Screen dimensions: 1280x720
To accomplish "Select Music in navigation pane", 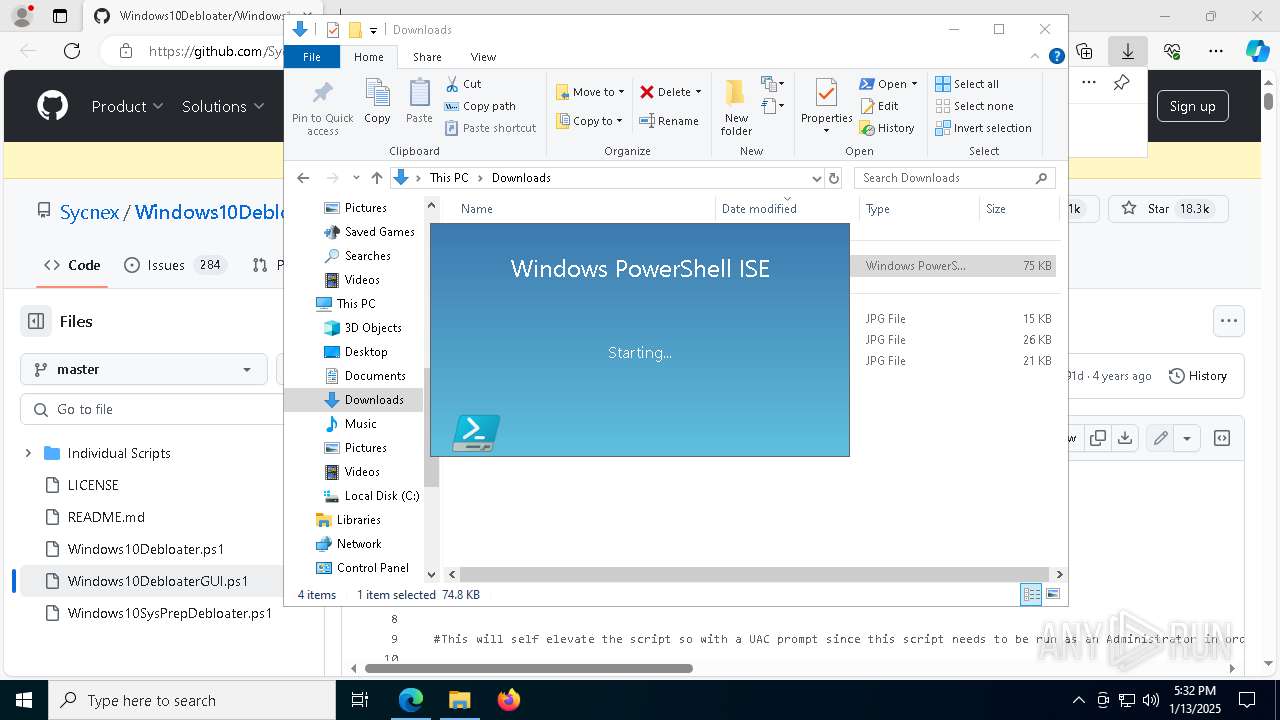I will pos(360,424).
